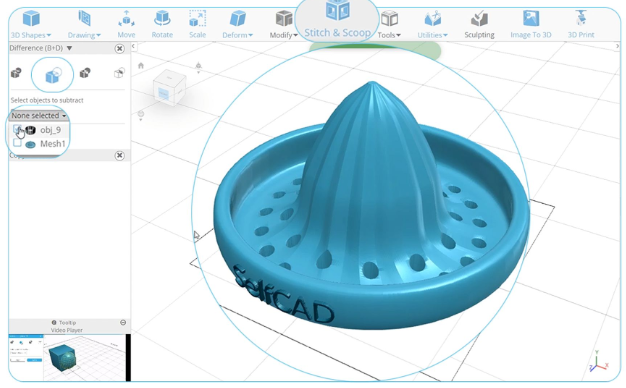Open the Stitch & Scoop tool
The height and width of the screenshot is (388, 626).
[x=337, y=20]
